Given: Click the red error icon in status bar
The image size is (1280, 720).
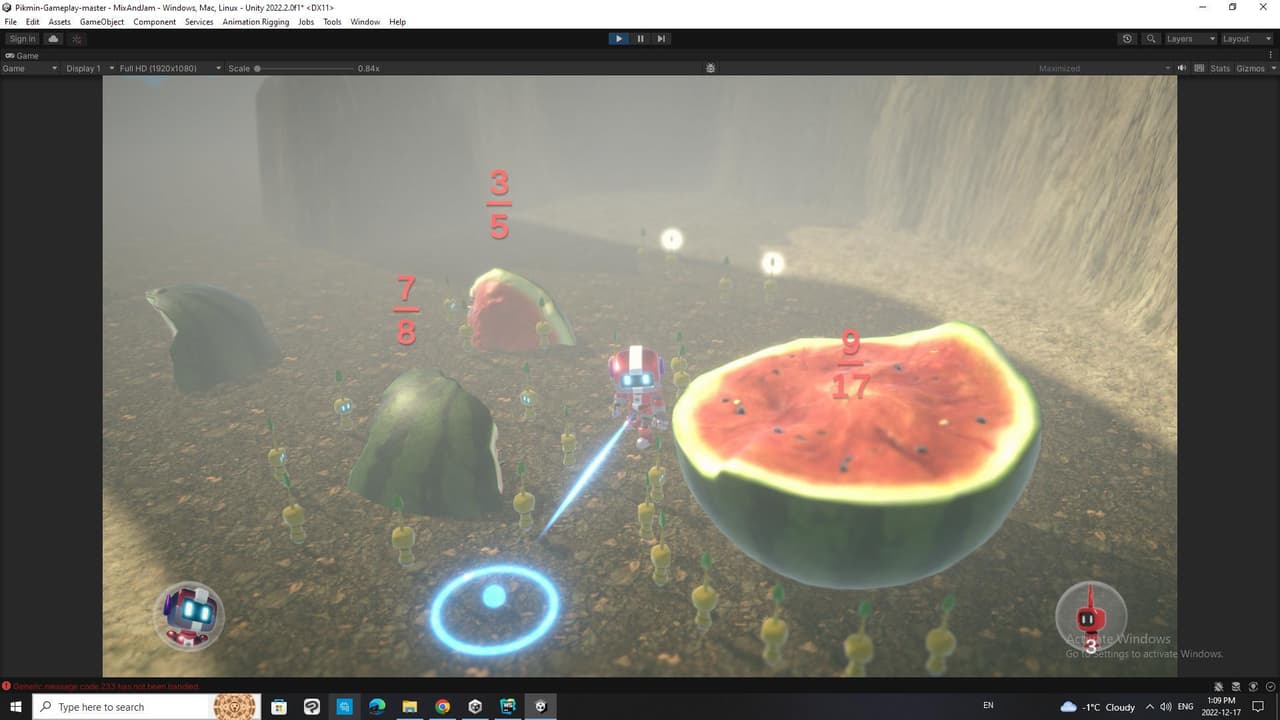Looking at the screenshot, I should 6,686.
